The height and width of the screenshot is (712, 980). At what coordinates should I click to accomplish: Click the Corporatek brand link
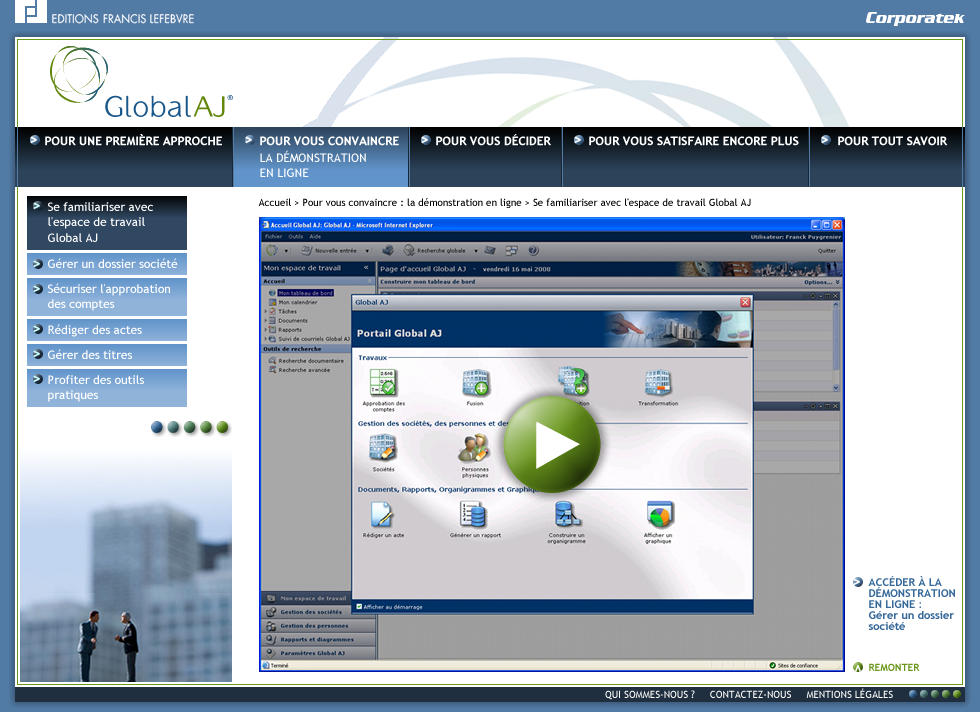click(x=914, y=18)
